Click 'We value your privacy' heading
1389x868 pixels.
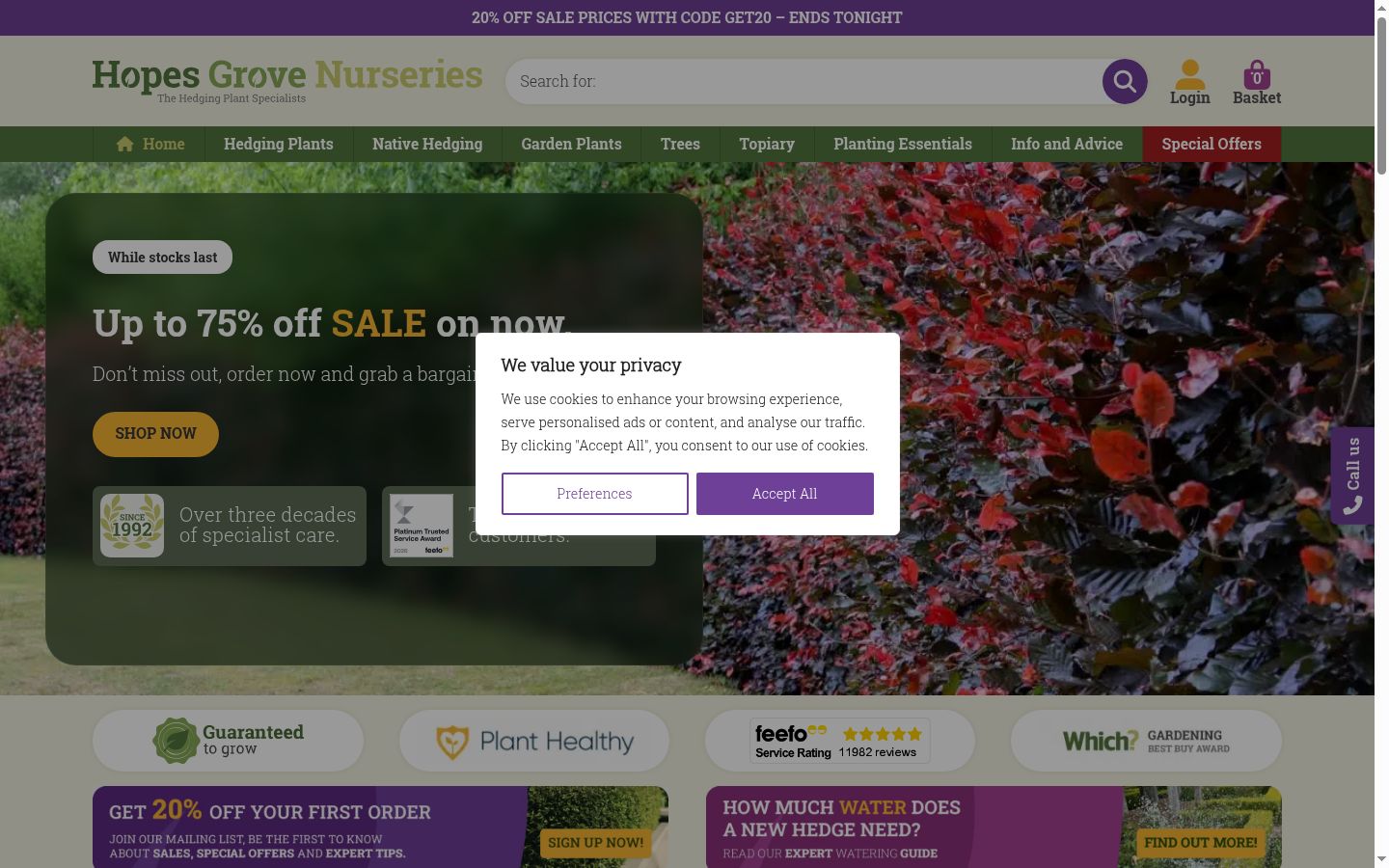[591, 366]
